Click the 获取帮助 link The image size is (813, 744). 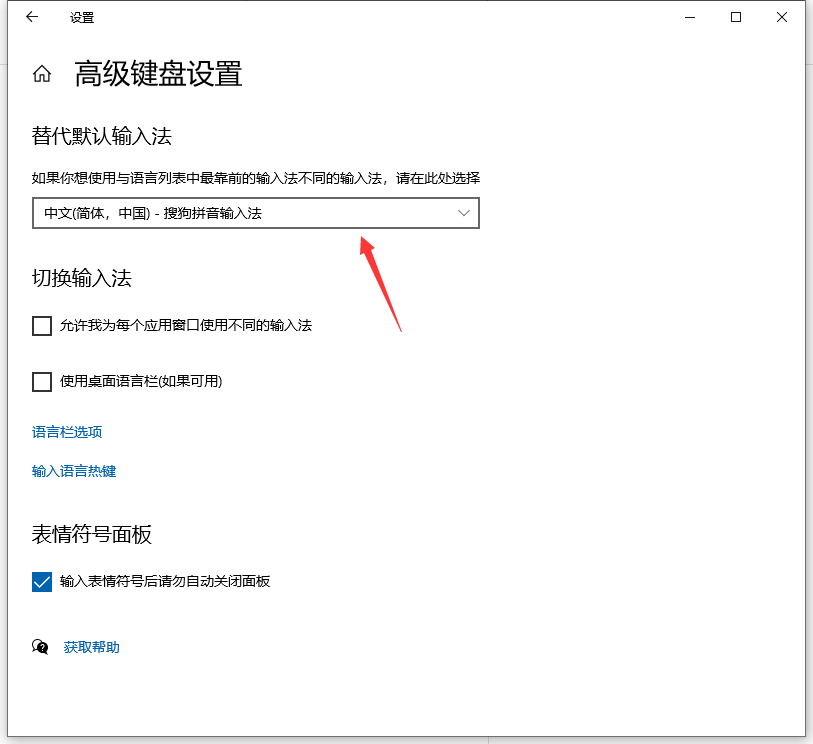pos(91,647)
